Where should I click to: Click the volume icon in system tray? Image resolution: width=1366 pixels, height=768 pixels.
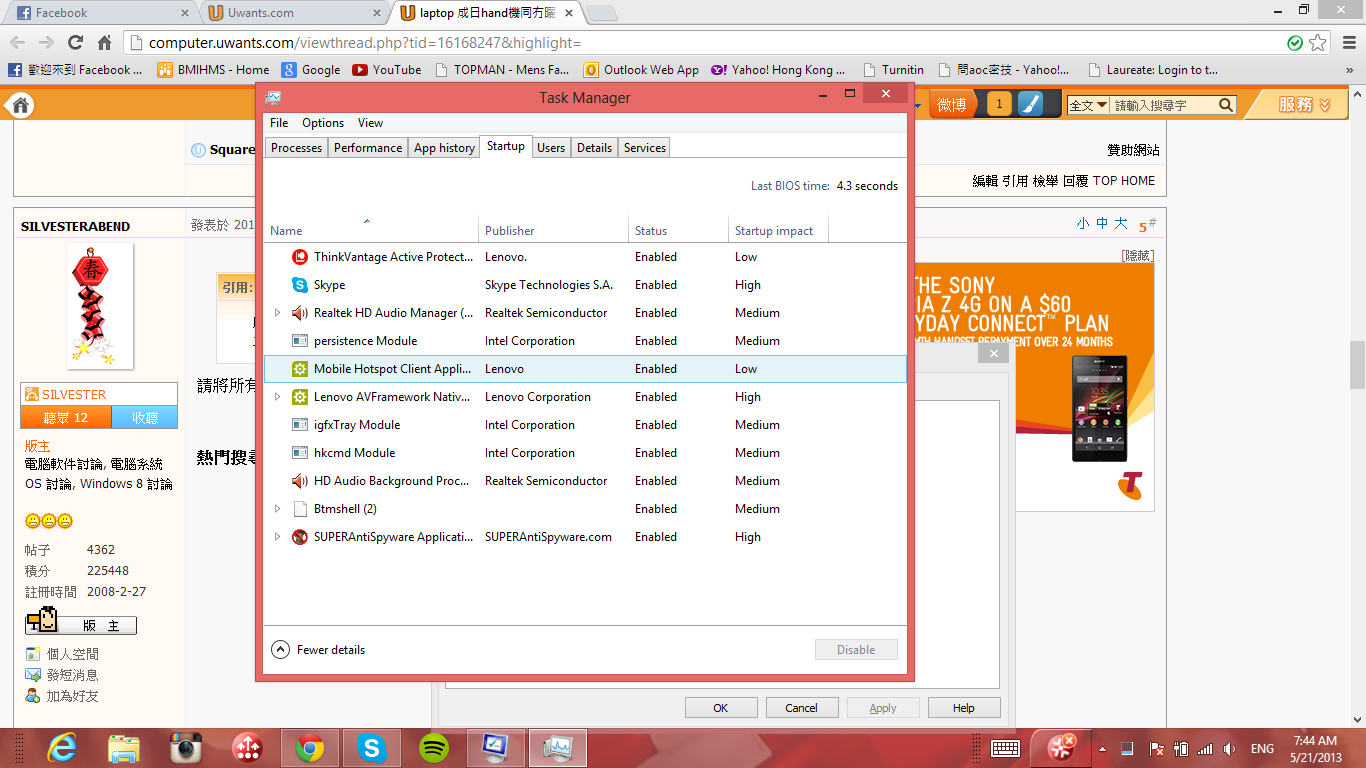pos(1229,749)
